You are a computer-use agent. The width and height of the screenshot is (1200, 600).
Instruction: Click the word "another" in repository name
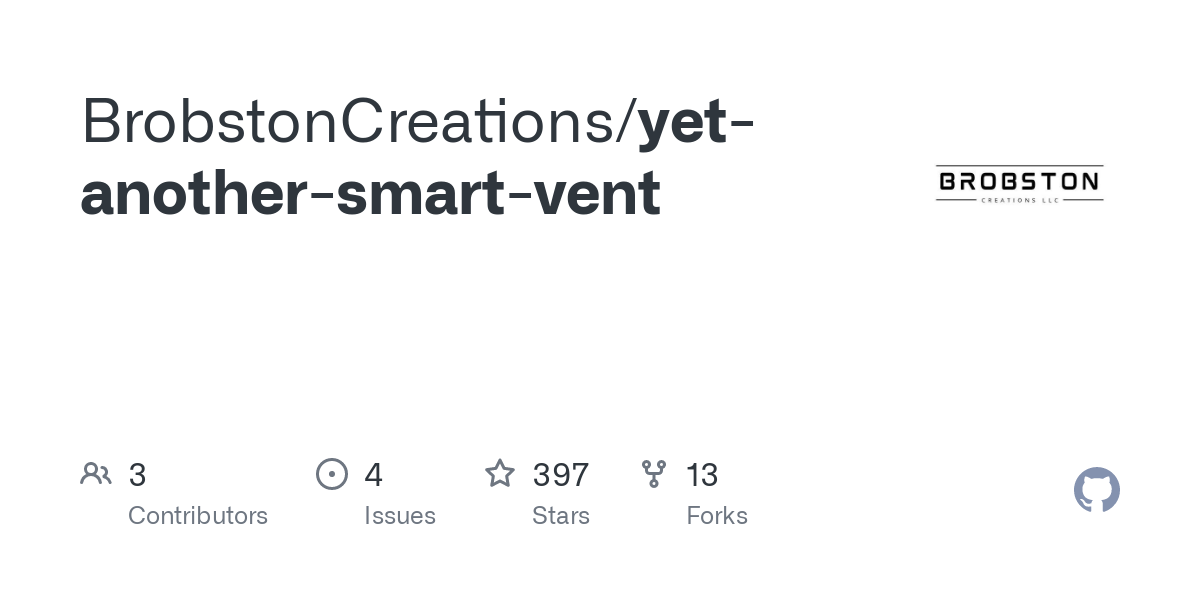click(192, 194)
